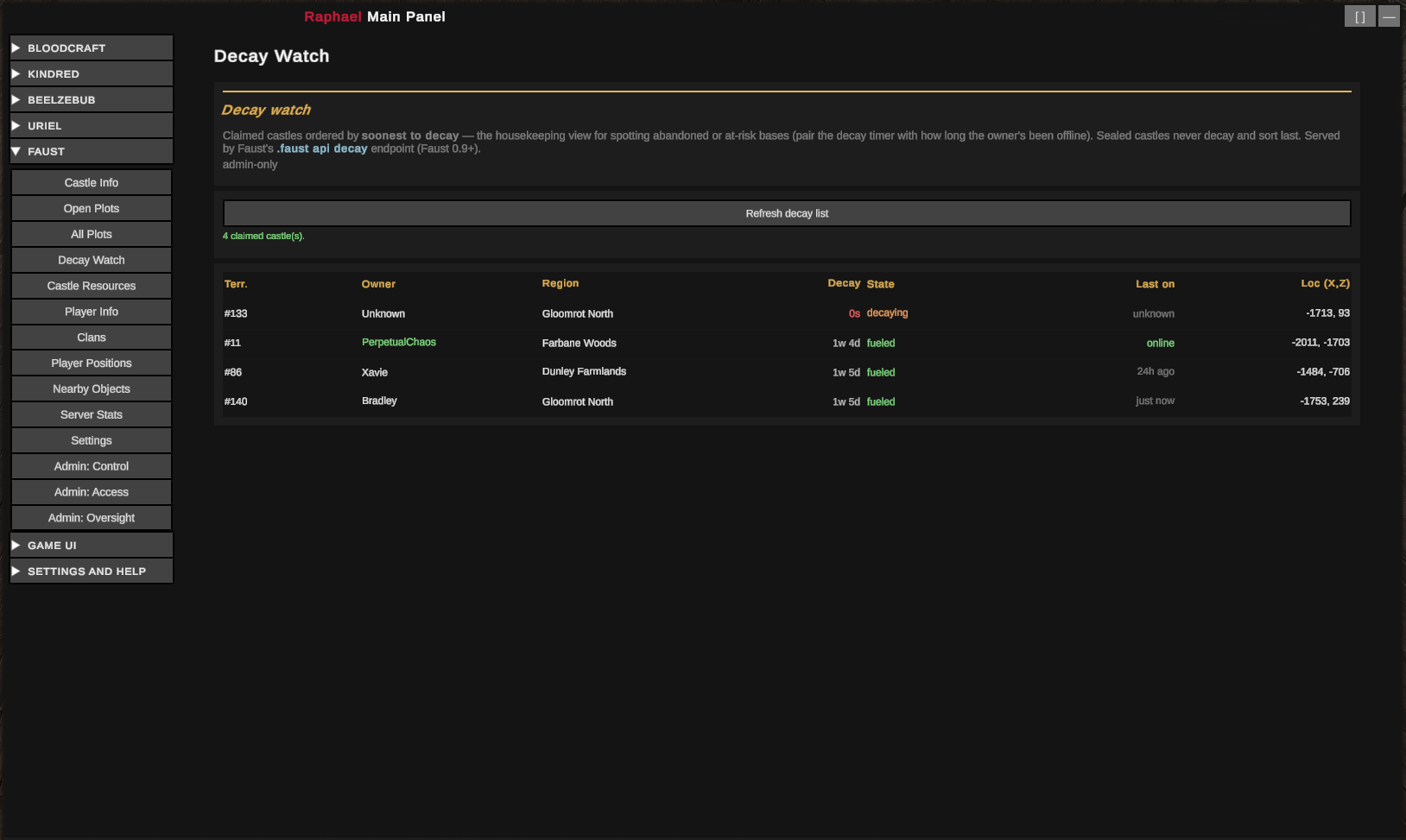
Task: Go to All Plots
Action: click(x=92, y=234)
